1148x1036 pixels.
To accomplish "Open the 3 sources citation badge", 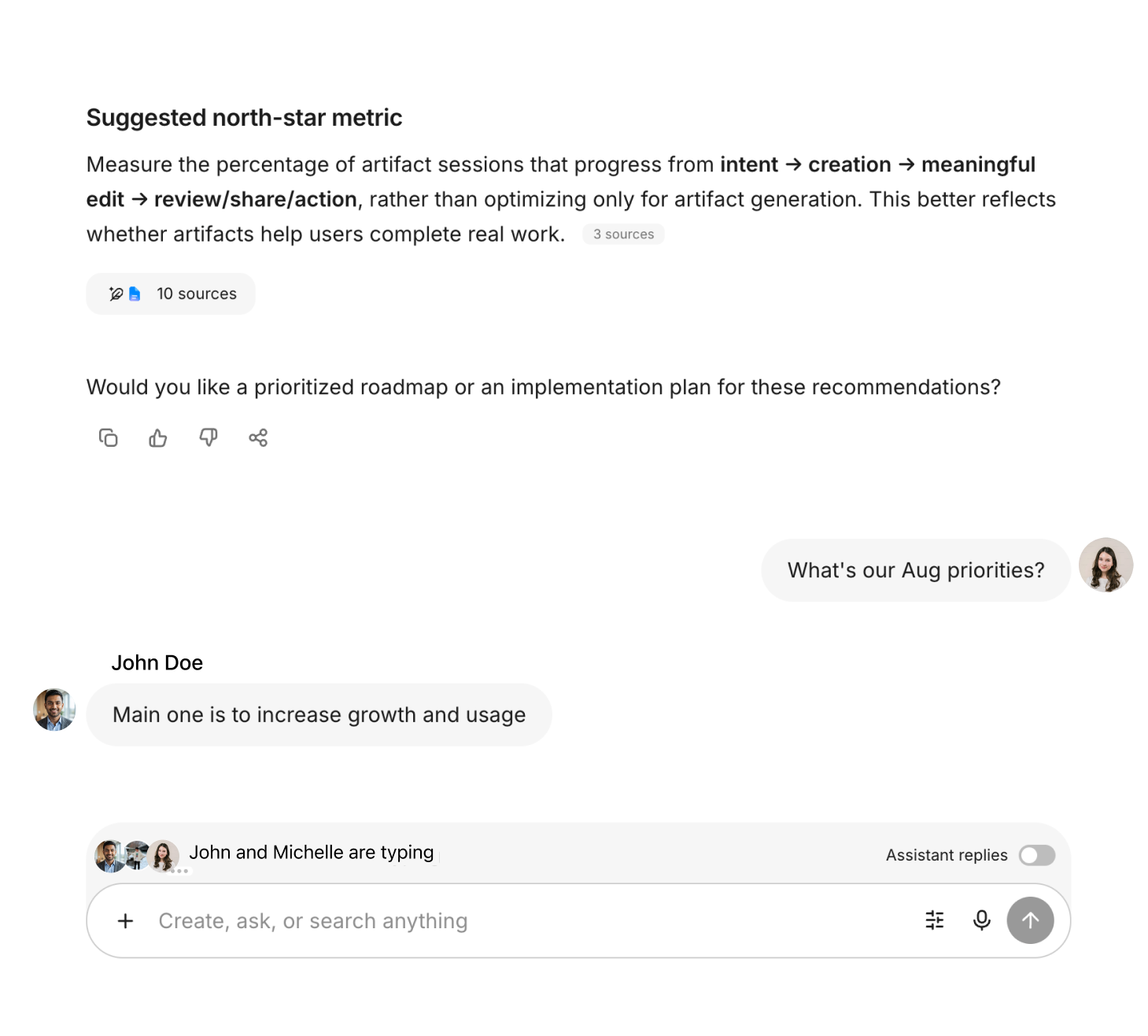I will [623, 234].
